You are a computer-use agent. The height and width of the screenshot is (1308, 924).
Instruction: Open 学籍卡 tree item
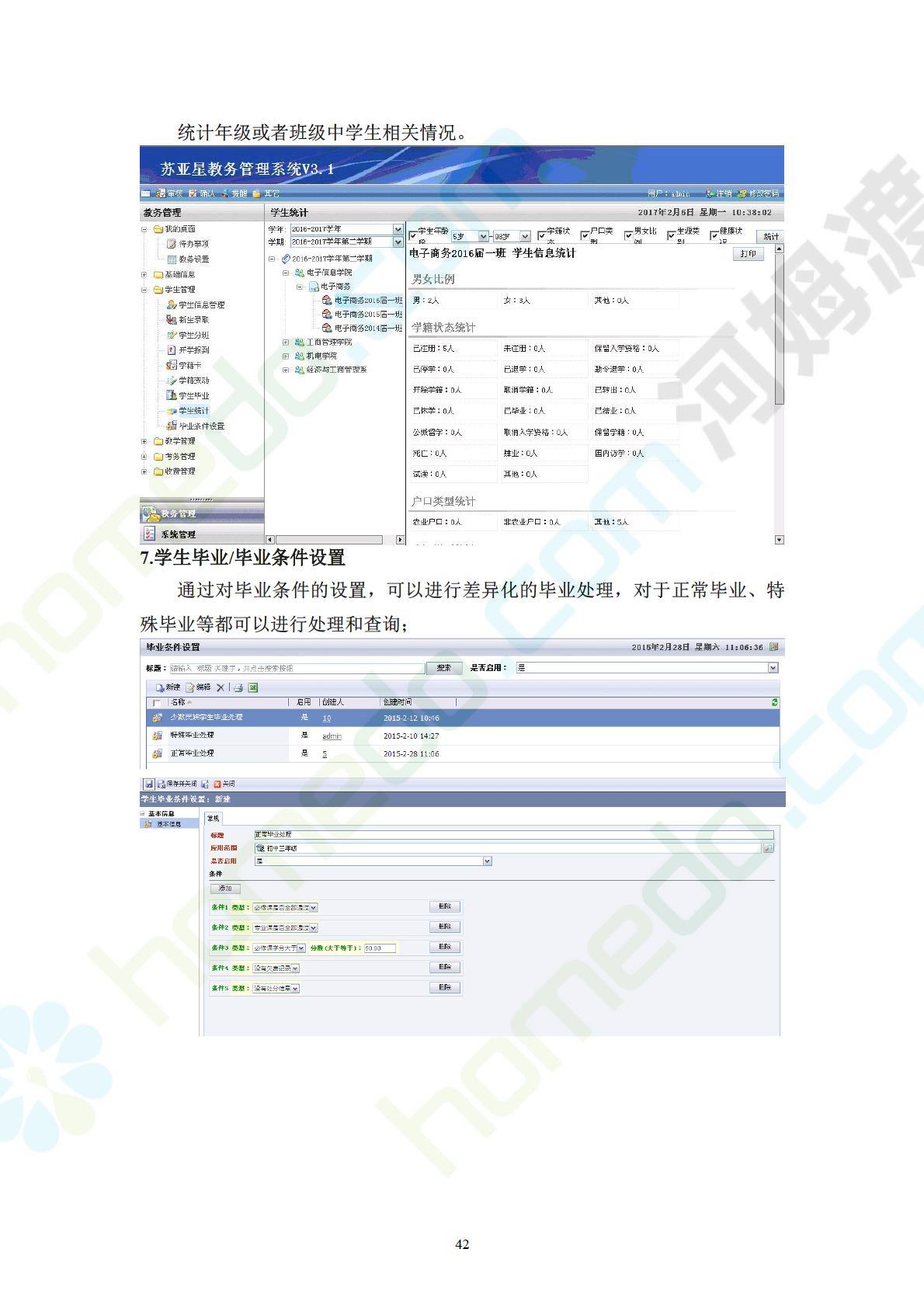[x=183, y=365]
